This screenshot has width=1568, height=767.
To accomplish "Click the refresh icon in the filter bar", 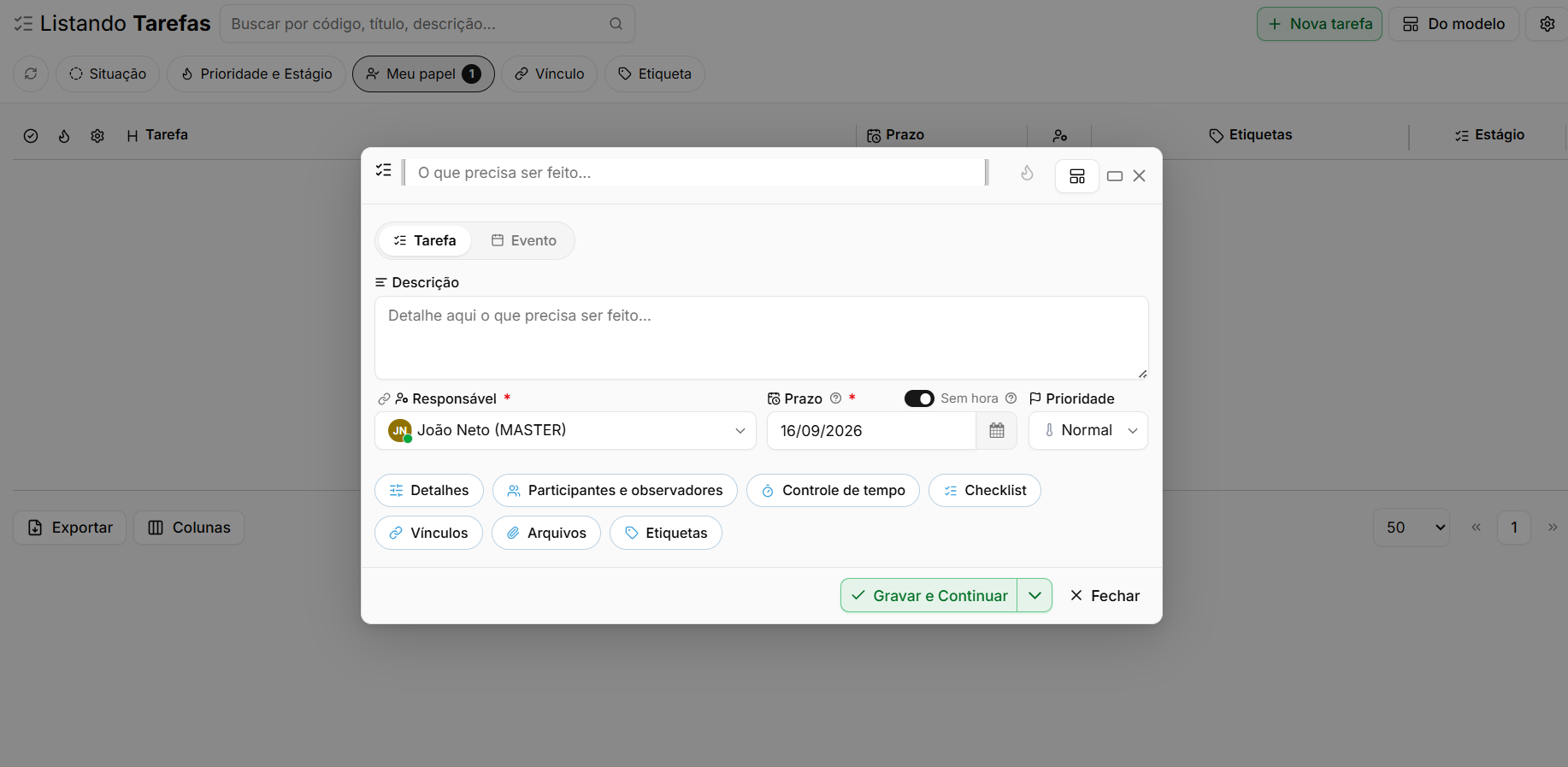I will tap(31, 74).
